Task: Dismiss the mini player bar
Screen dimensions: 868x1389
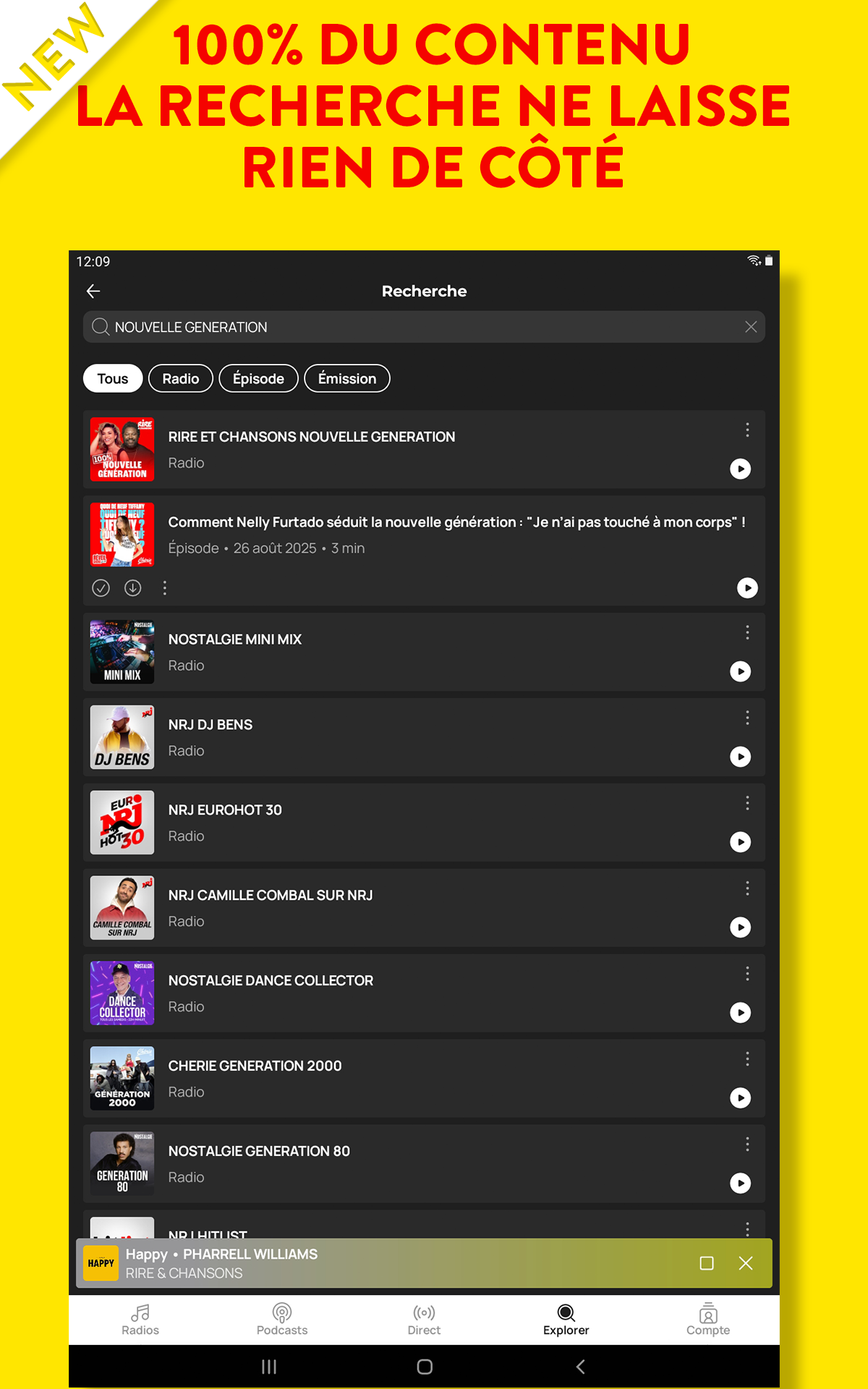Action: click(746, 1263)
